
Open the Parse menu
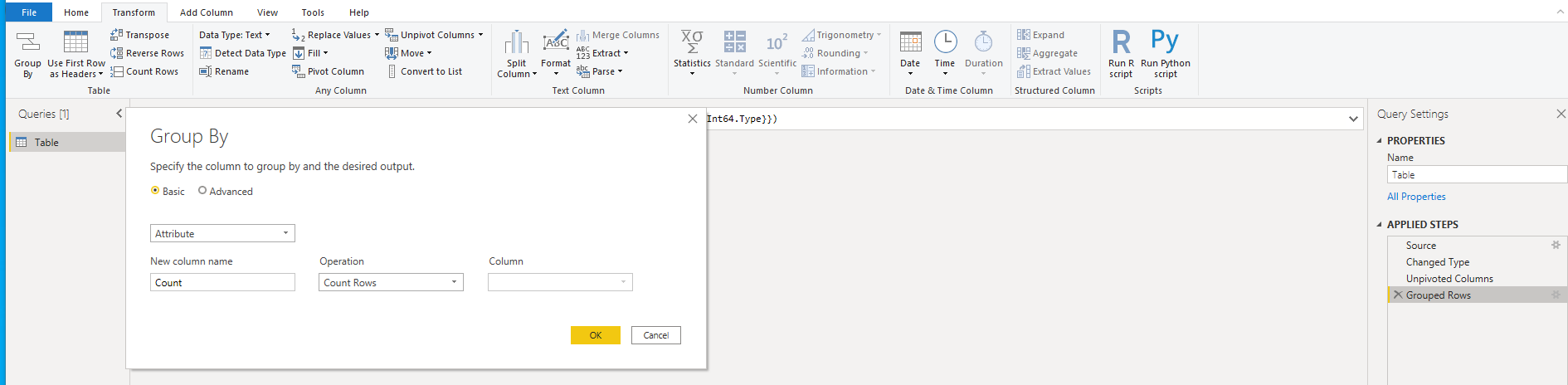599,71
